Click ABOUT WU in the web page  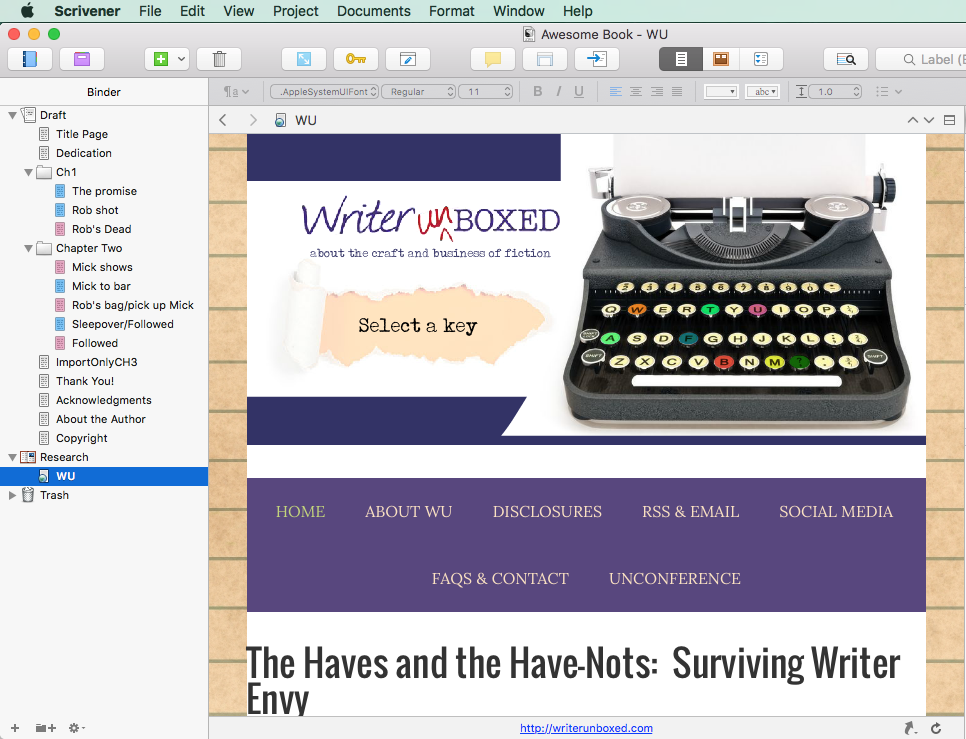[x=408, y=512]
